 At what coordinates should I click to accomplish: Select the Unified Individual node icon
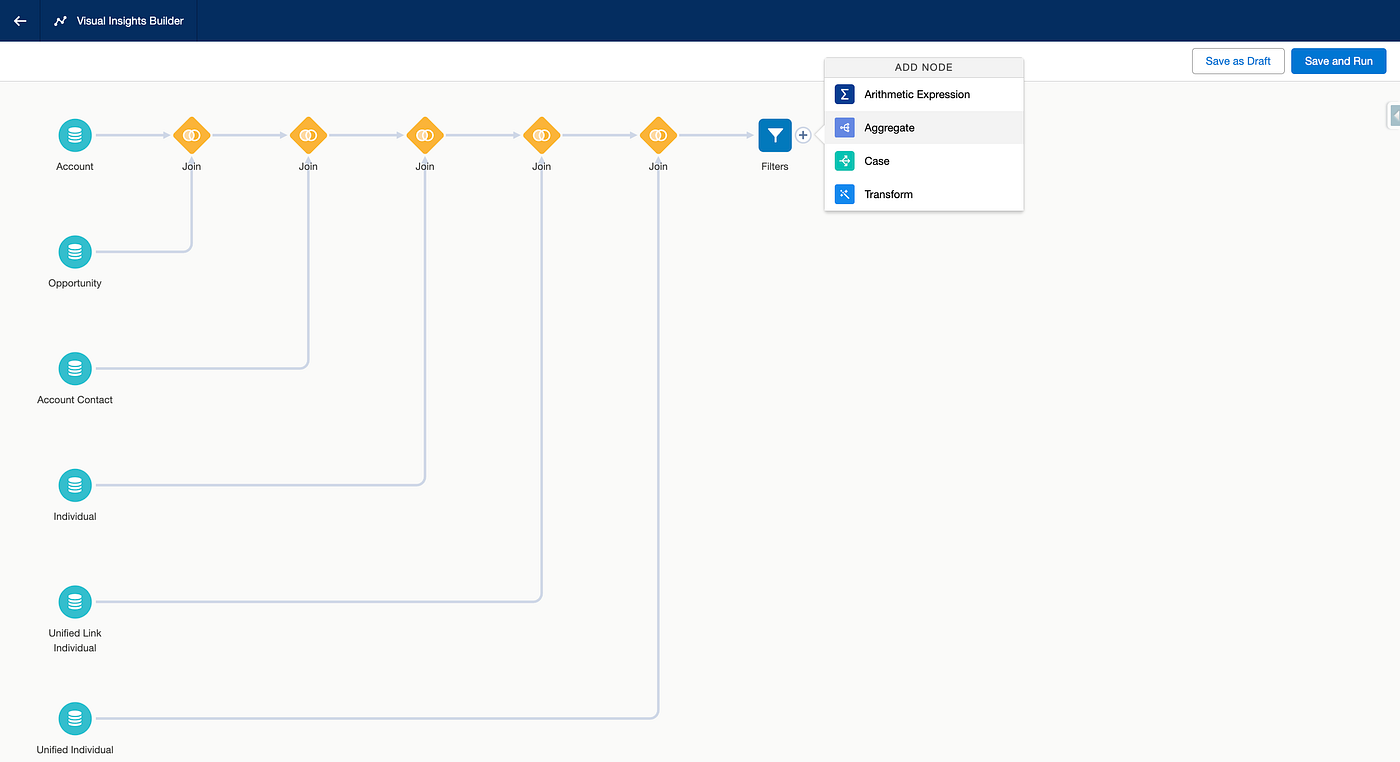(x=75, y=719)
